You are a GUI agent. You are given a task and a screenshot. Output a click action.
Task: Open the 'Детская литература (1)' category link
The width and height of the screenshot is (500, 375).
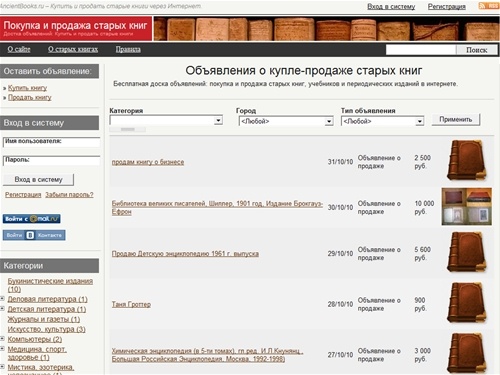(x=47, y=309)
